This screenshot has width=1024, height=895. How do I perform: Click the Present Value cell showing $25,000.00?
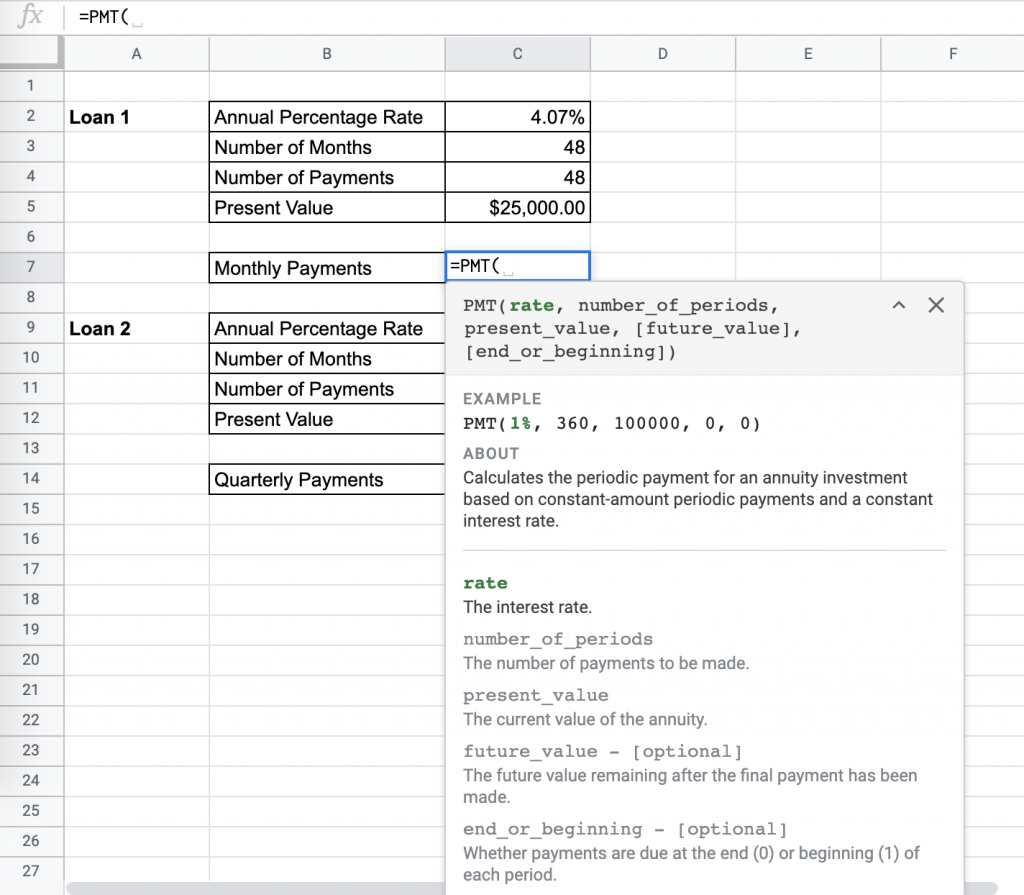[x=517, y=207]
